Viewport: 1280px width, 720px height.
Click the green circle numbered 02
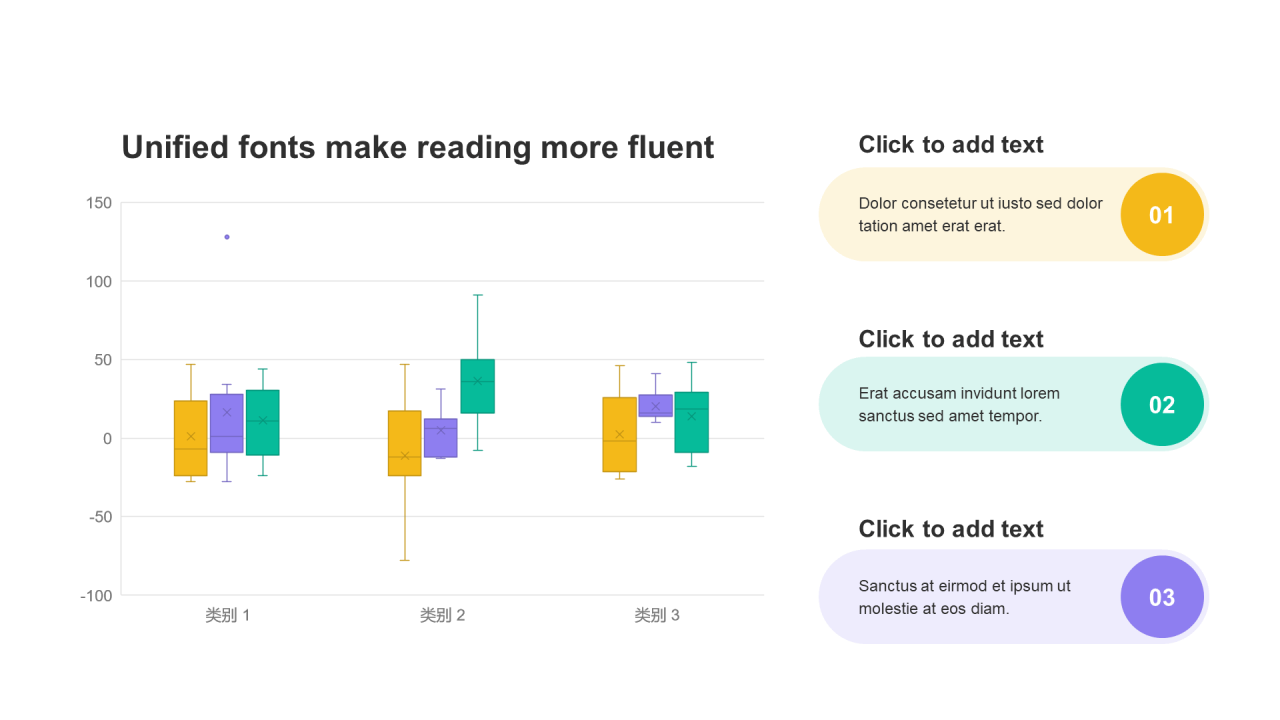coord(1161,405)
